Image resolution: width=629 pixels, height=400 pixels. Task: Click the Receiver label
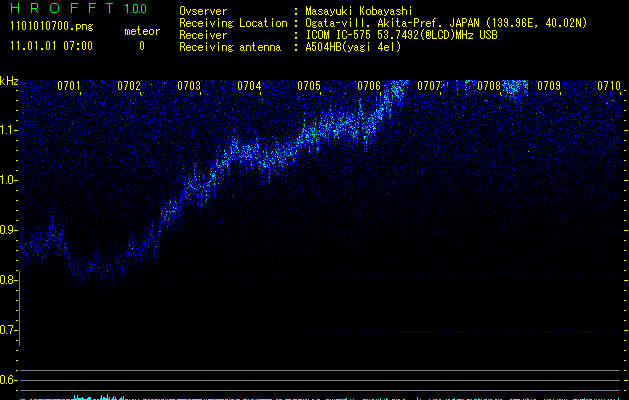[x=203, y=35]
